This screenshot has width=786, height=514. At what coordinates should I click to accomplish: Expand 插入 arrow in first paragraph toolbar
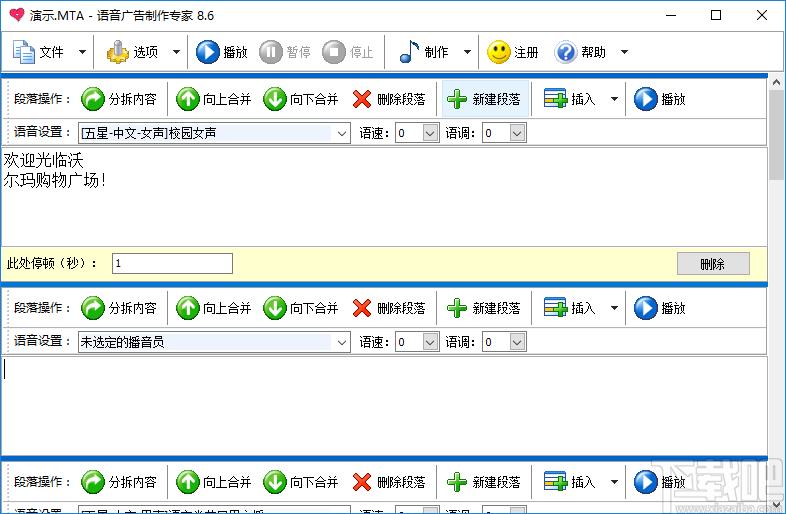(x=614, y=99)
